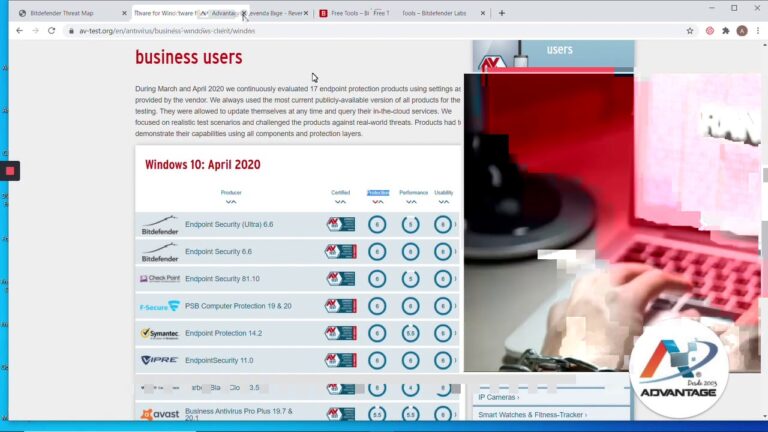
Task: Close the Free Tools Bitdefender Labs tab
Action: (482, 13)
